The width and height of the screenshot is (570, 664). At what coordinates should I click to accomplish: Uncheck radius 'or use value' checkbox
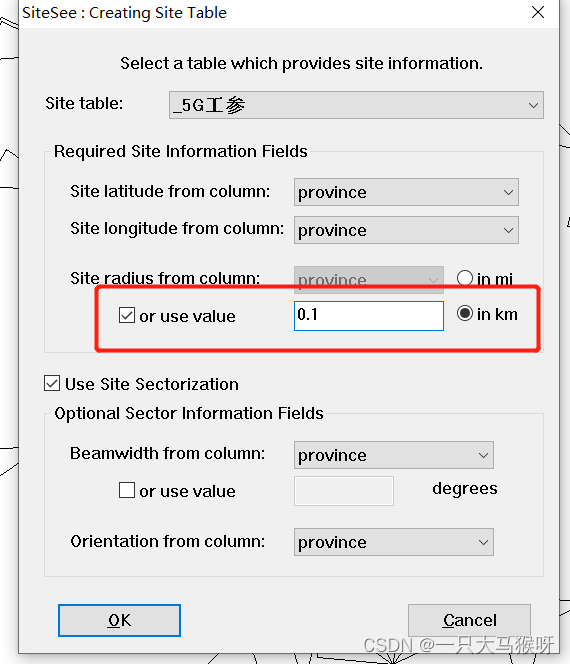coord(127,315)
